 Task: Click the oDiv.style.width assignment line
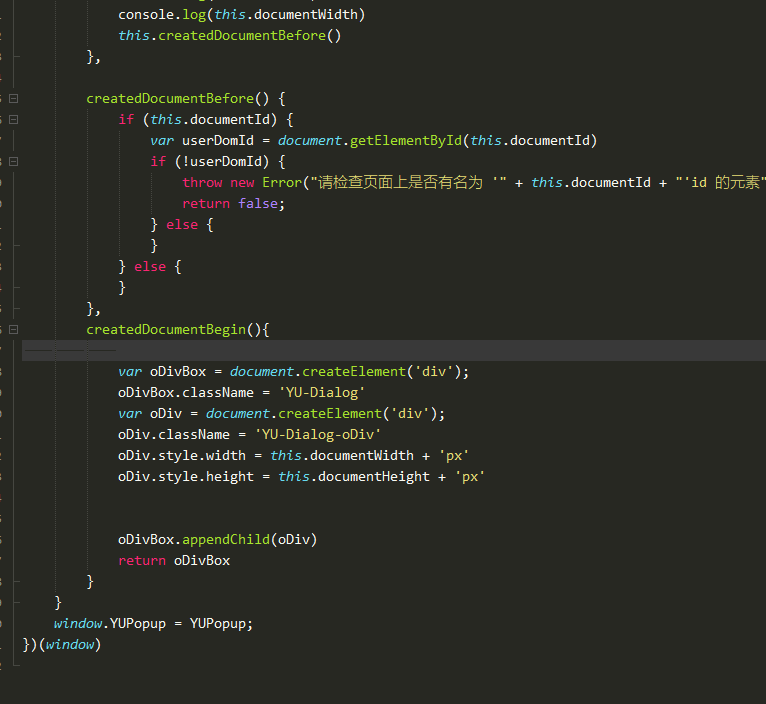[293, 456]
